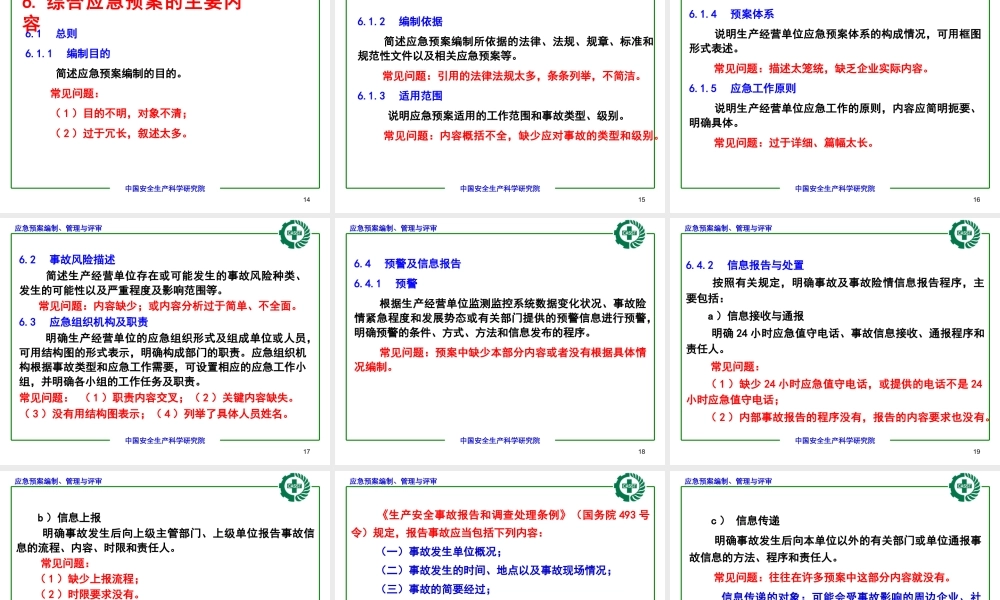The height and width of the screenshot is (600, 1000).
Task: Click the logo on the 信息传递 slide
Action: coord(964,487)
